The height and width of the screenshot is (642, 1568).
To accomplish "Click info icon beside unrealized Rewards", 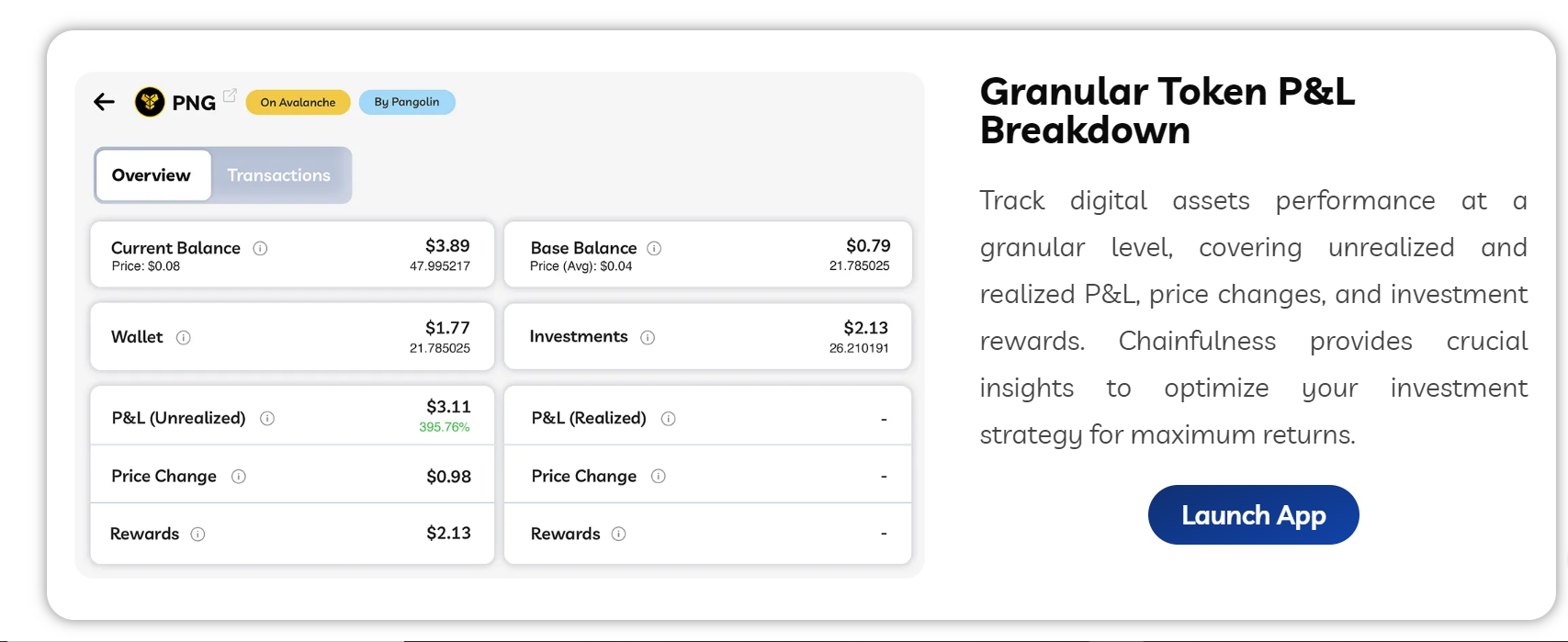I will [x=197, y=534].
